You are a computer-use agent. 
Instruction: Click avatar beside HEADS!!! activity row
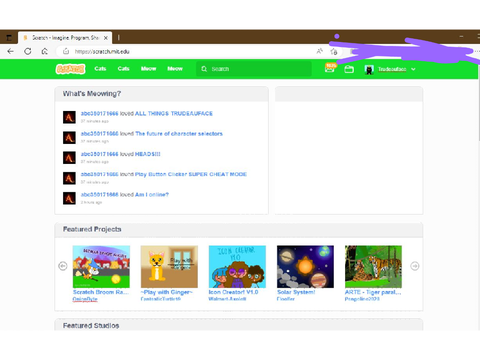pos(69,158)
